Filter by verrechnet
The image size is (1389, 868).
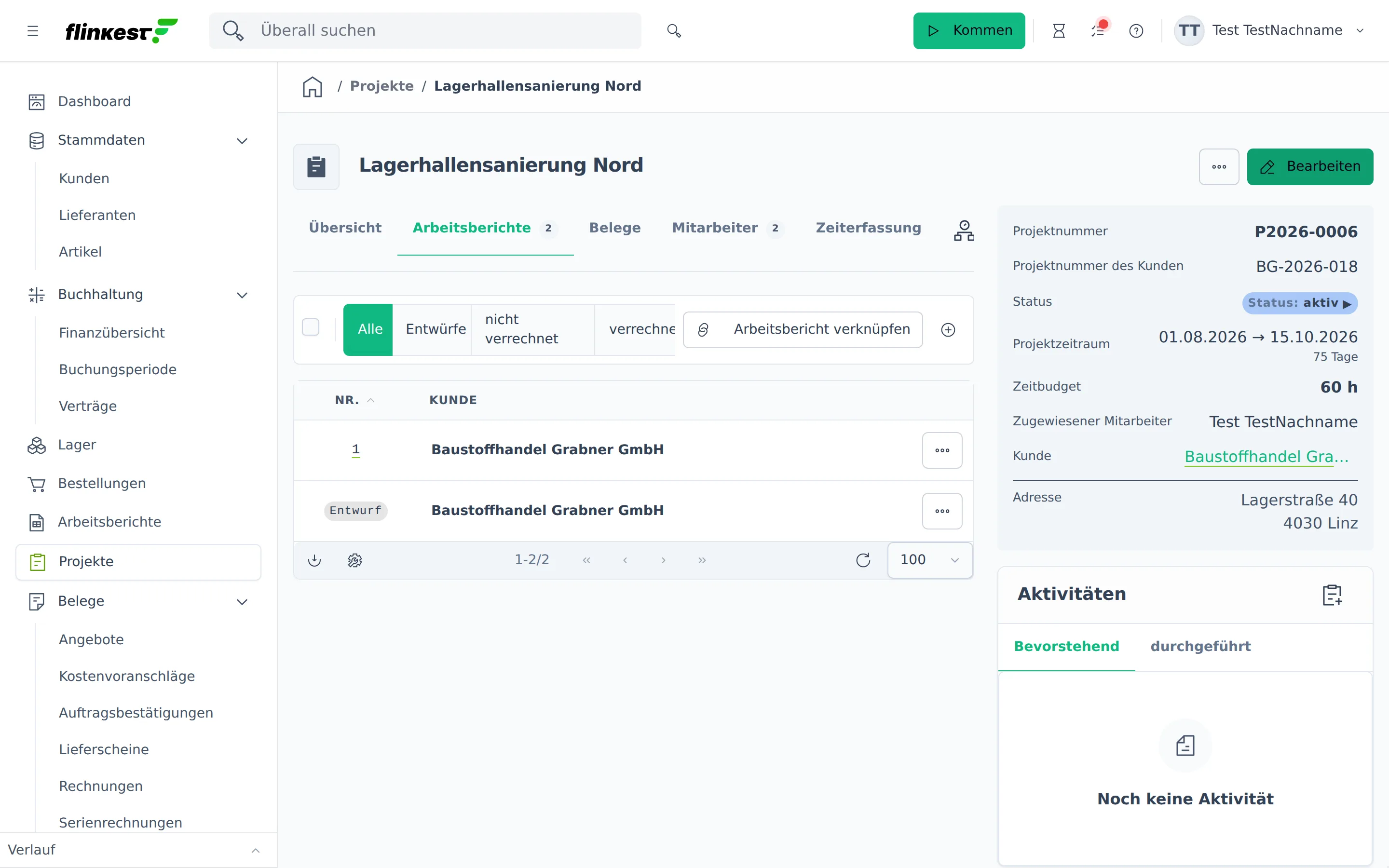[x=636, y=329]
